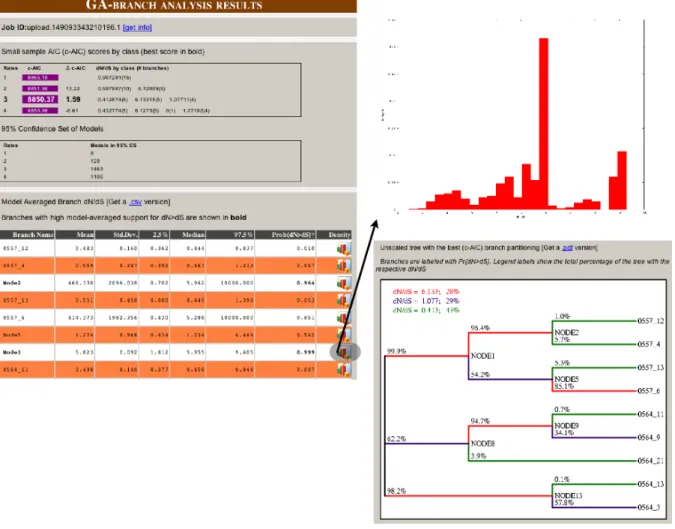Select leaf 0557_12 in the tree diagram
Image resolution: width=675 pixels, height=529 pixels.
pos(651,321)
